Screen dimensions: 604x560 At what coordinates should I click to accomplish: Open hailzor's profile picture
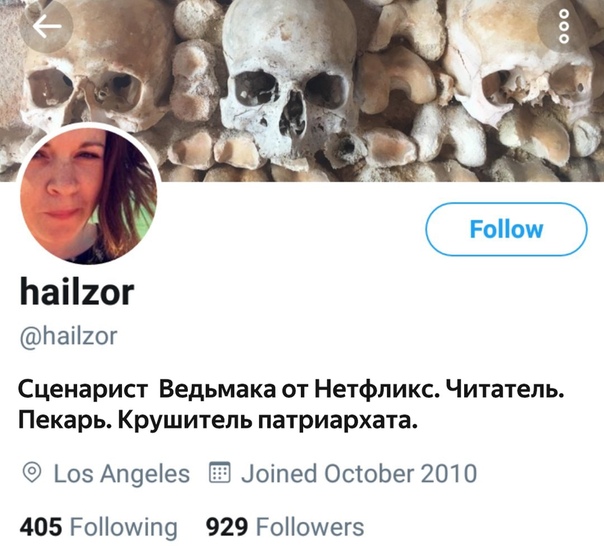tap(89, 195)
